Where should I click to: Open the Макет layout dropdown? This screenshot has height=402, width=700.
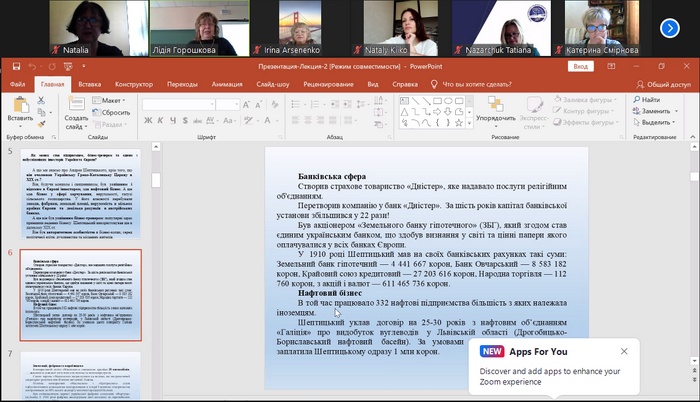pos(112,100)
